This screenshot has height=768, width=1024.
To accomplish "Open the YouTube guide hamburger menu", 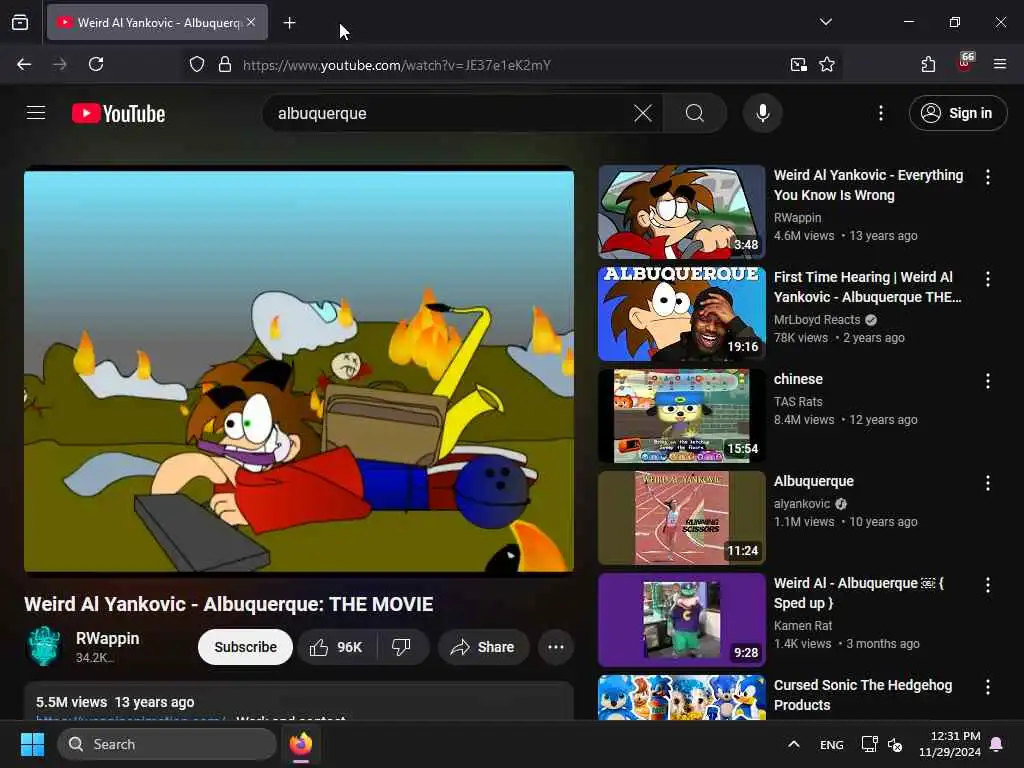I will point(36,113).
